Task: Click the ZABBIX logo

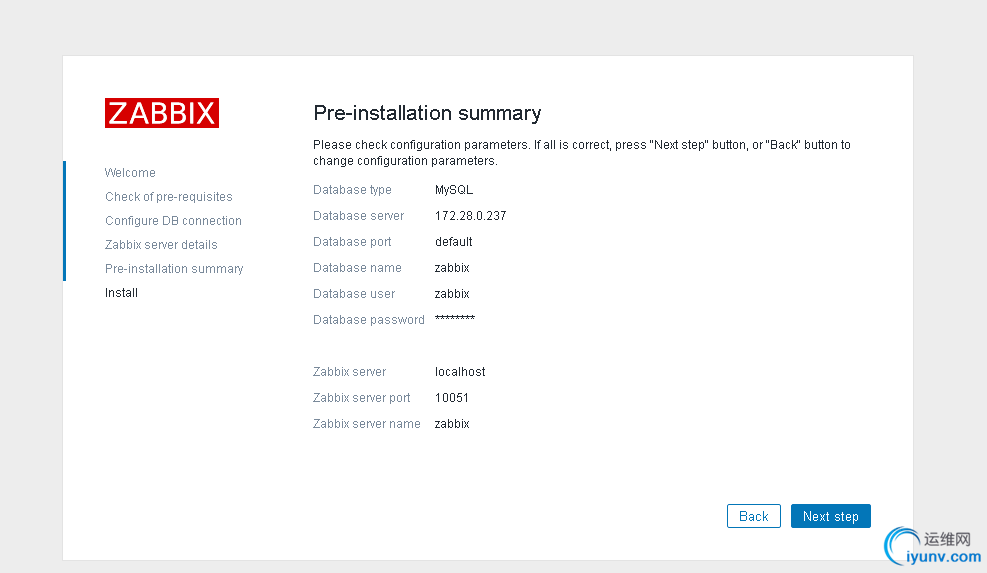Action: [x=162, y=113]
